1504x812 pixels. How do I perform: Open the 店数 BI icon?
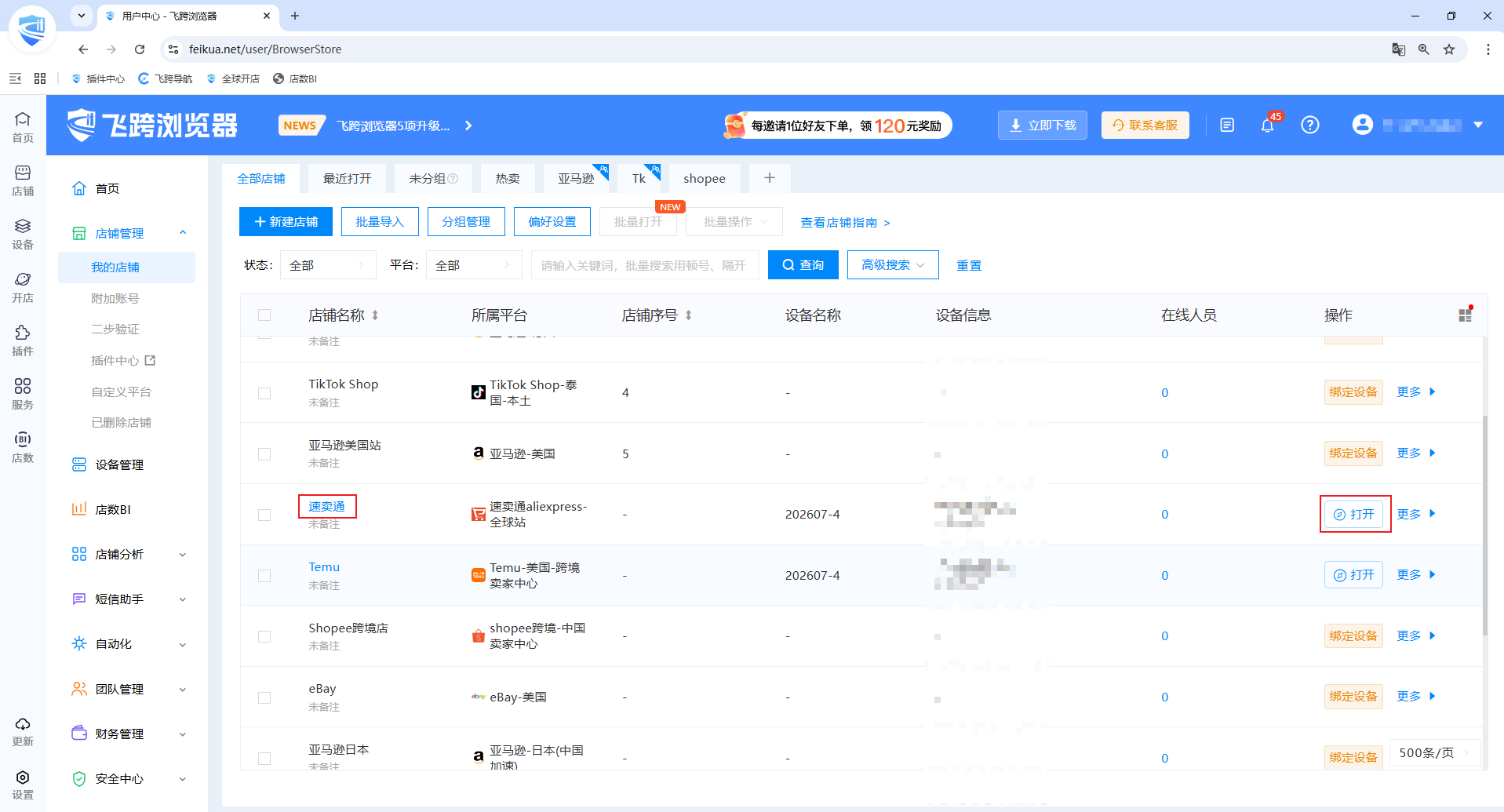(23, 447)
